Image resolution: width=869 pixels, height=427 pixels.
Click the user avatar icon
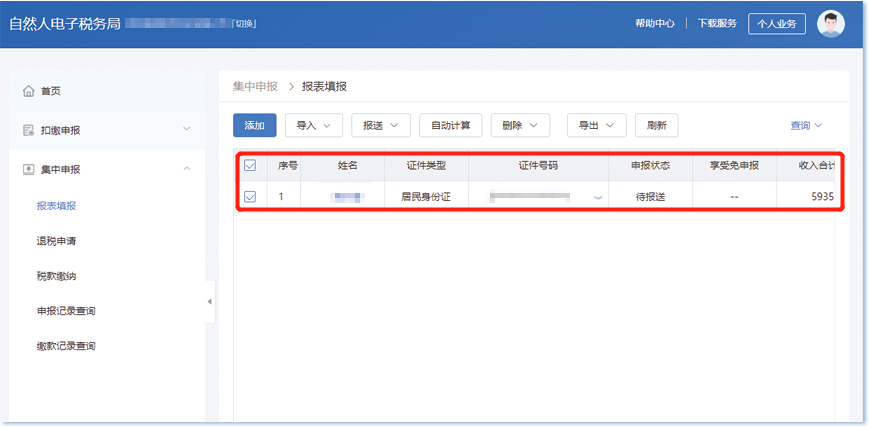coord(830,24)
